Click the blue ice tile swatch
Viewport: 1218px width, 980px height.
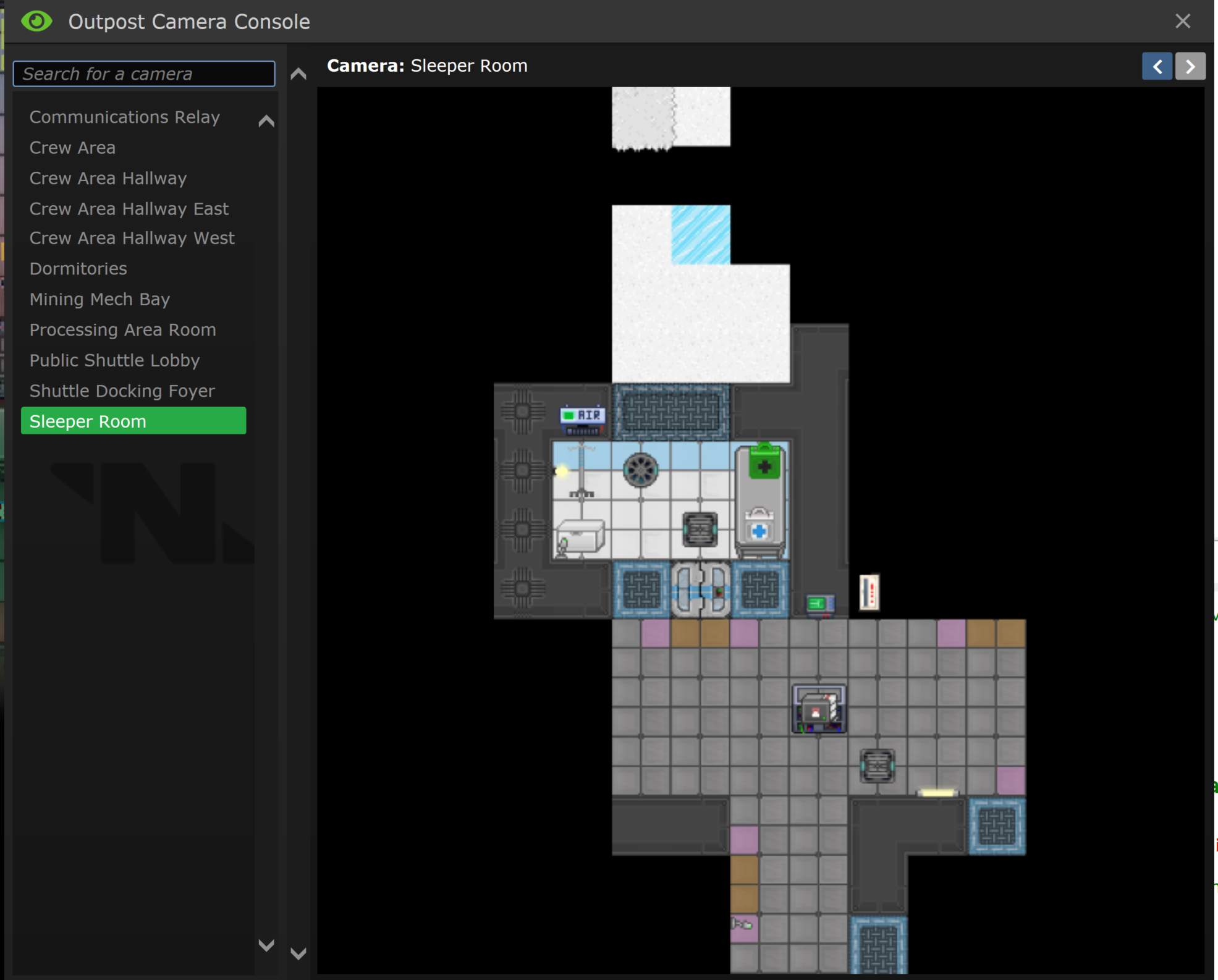click(700, 235)
